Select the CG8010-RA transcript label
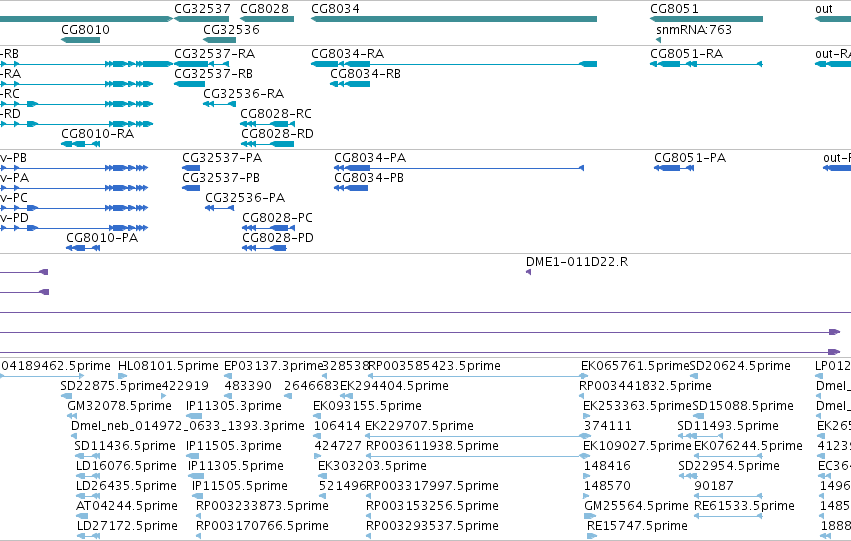The width and height of the screenshot is (851, 541). pyautogui.click(x=98, y=134)
